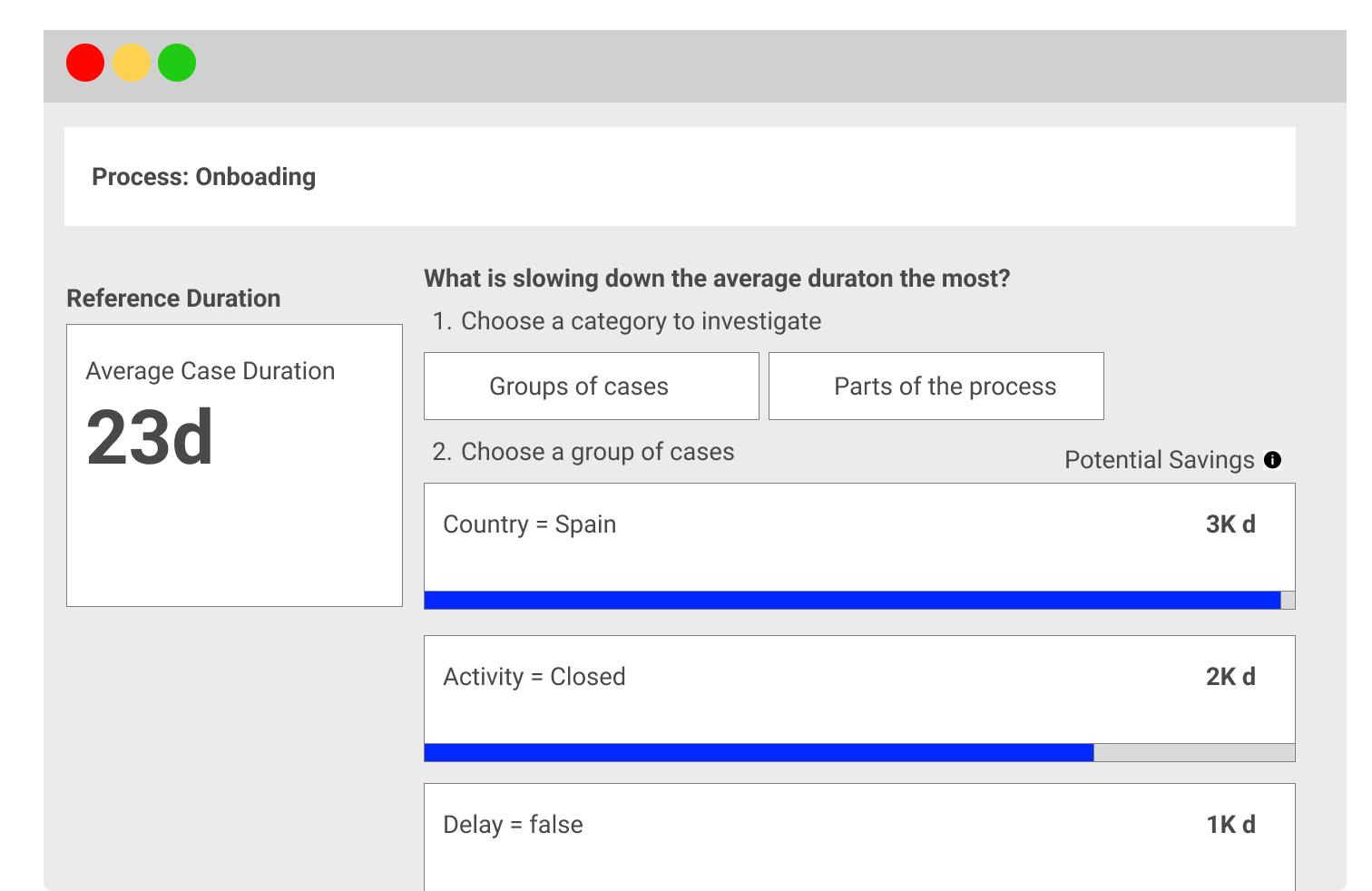The height and width of the screenshot is (891, 1372).
Task: Switch to Parts of the process
Action: (936, 387)
